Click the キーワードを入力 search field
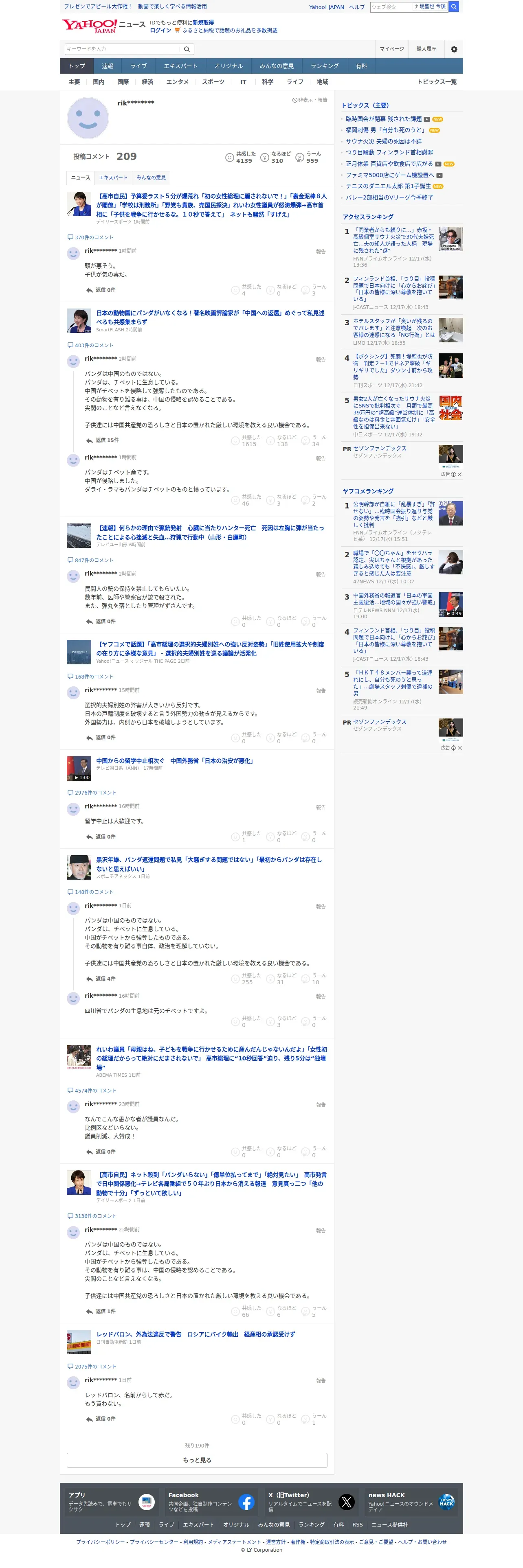 [123, 49]
